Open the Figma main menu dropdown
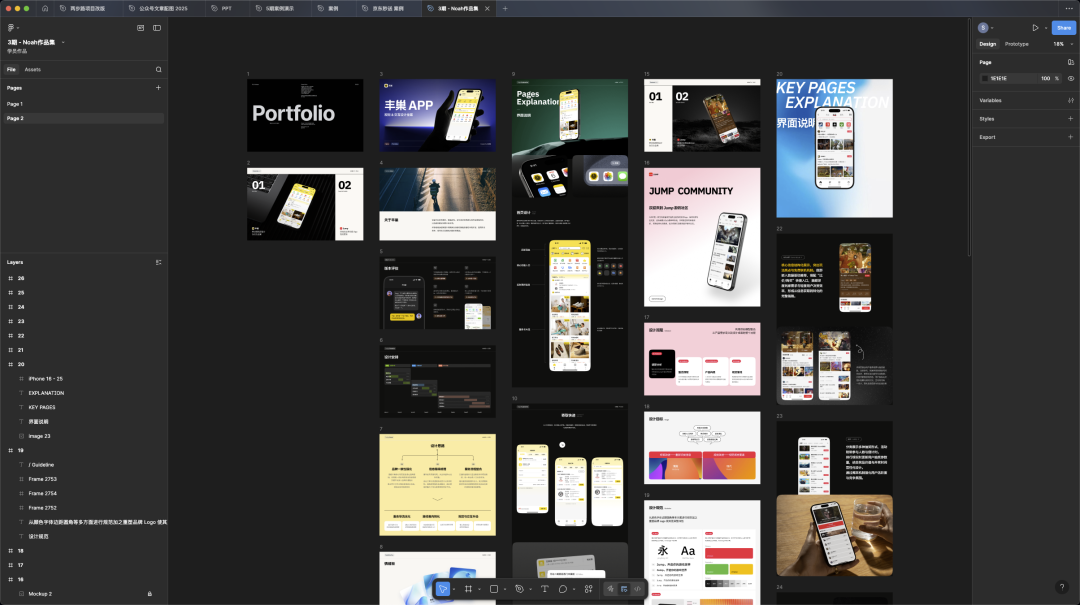 coord(12,28)
